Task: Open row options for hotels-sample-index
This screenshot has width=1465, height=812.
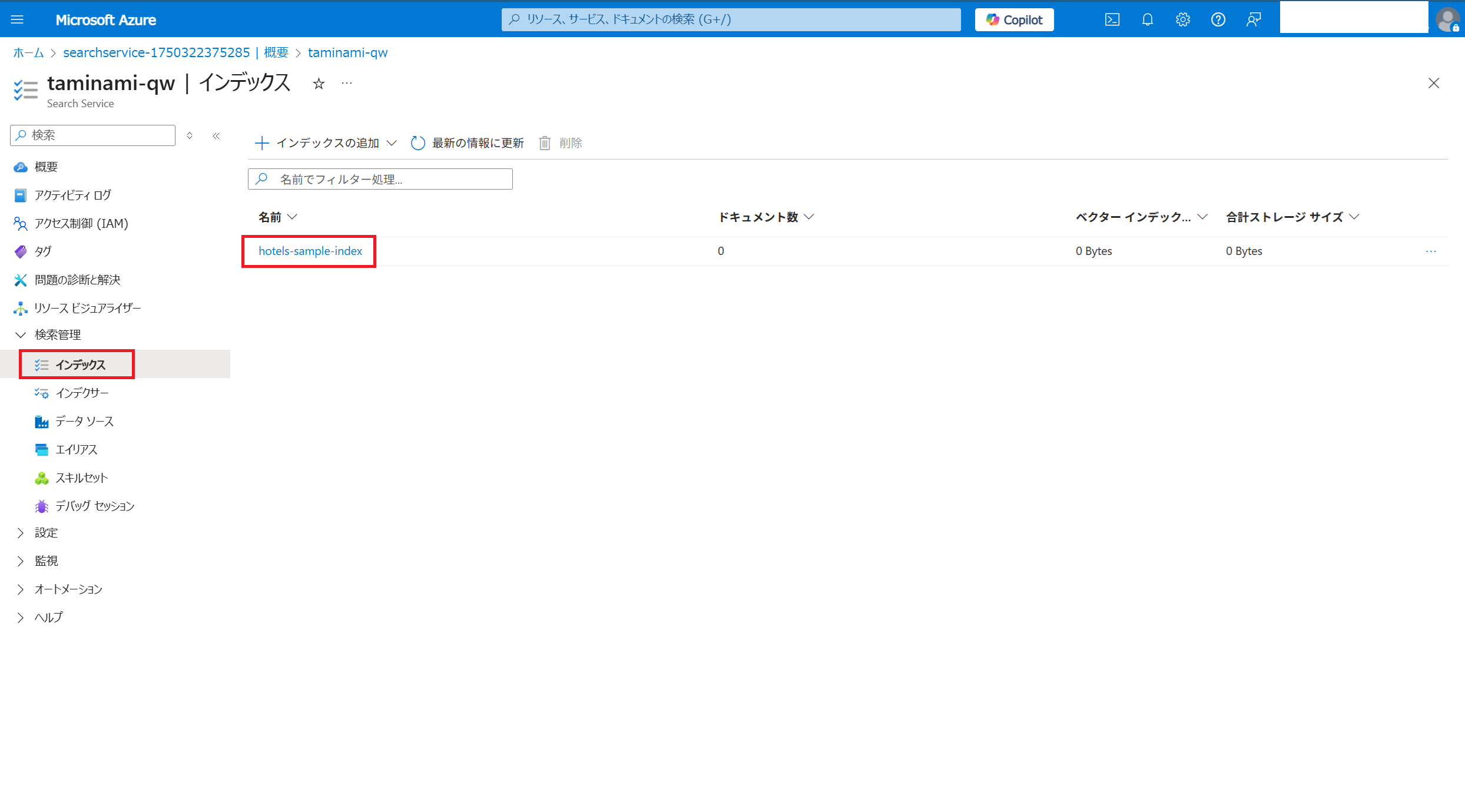Action: point(1431,251)
